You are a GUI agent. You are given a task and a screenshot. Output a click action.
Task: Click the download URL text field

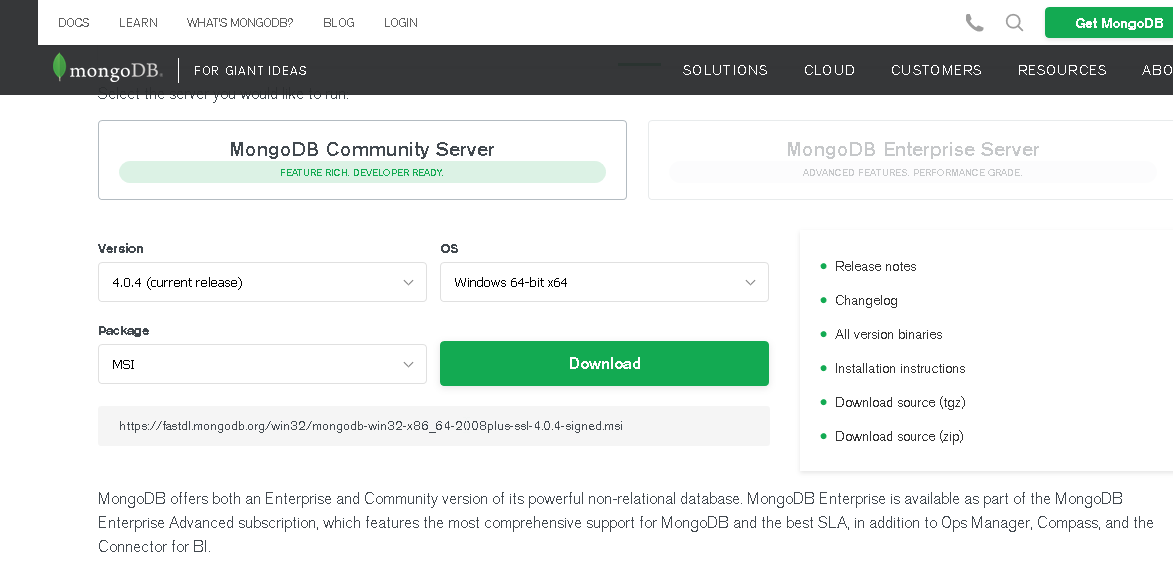click(x=434, y=426)
